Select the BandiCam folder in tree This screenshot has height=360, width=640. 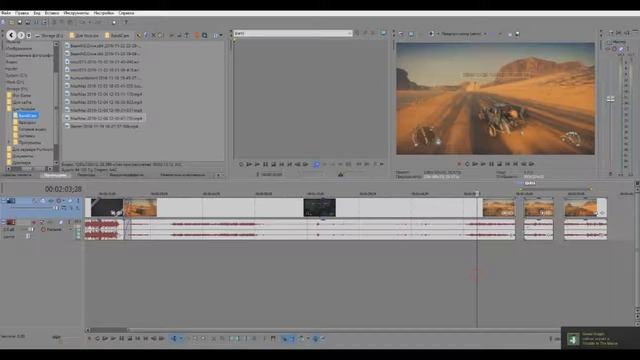(x=27, y=116)
